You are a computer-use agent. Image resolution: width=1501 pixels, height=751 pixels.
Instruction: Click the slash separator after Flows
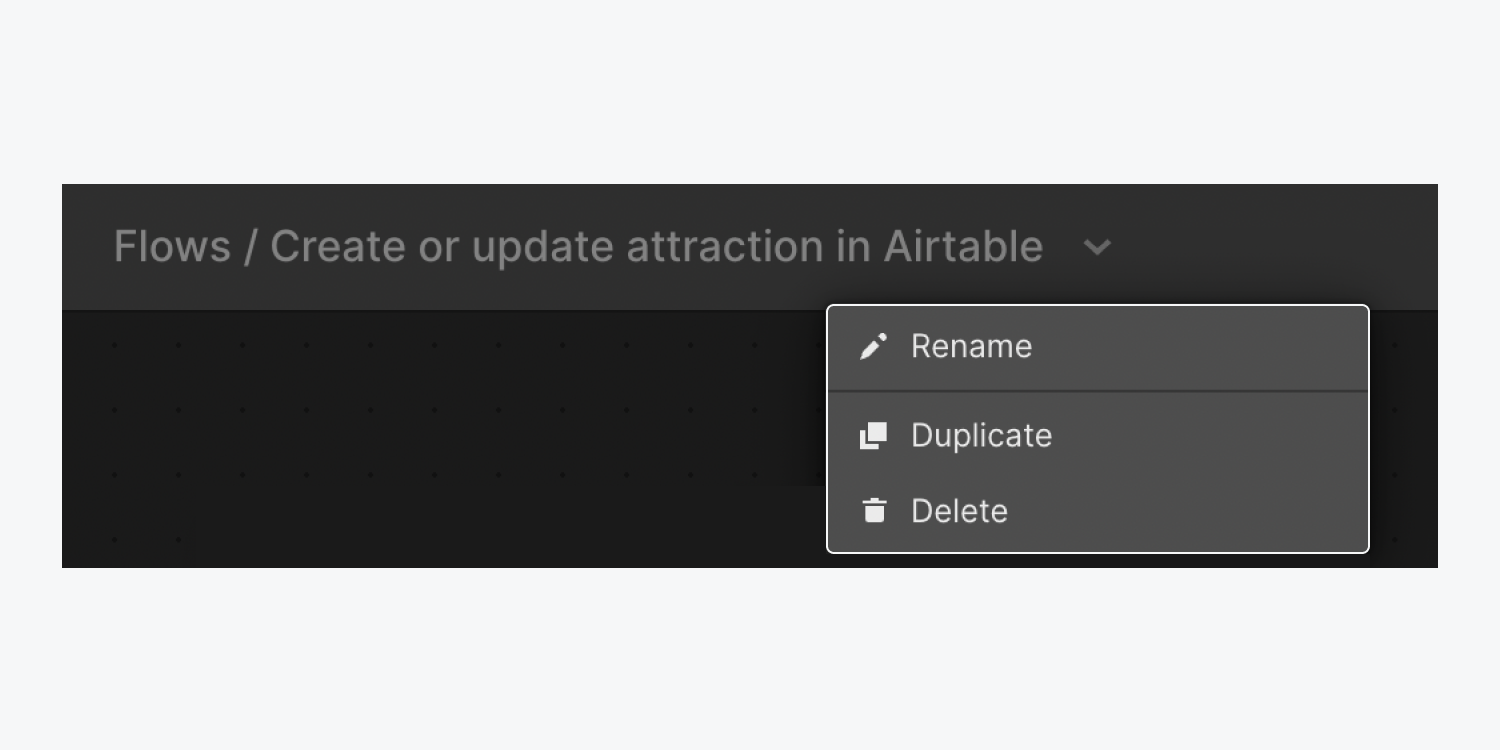click(250, 247)
